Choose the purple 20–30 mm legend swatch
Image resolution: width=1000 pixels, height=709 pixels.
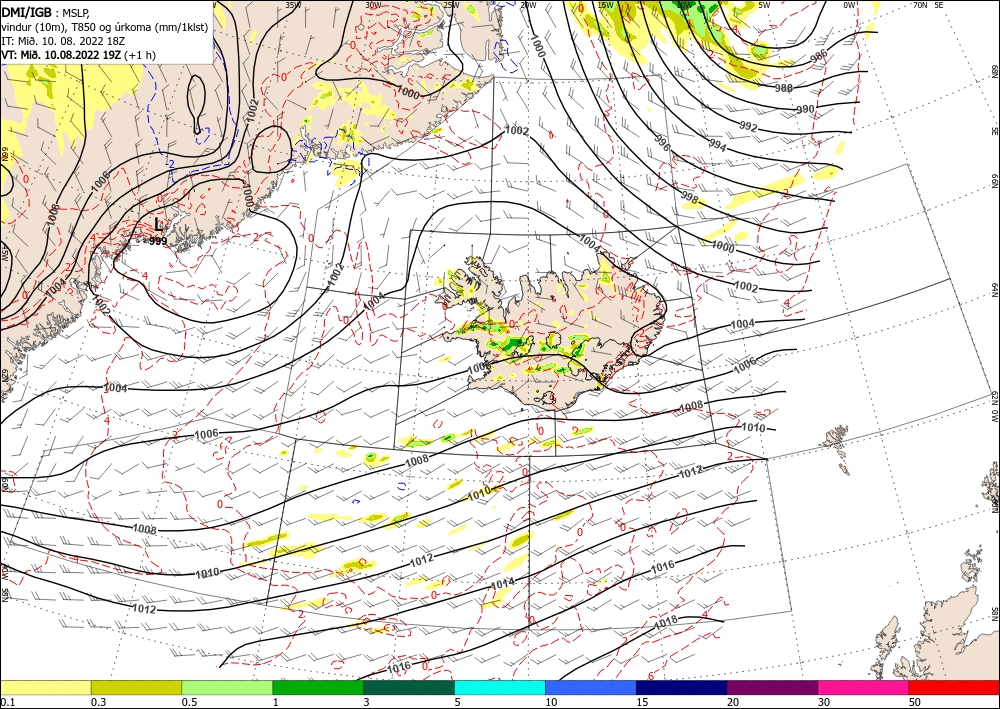[x=772, y=687]
